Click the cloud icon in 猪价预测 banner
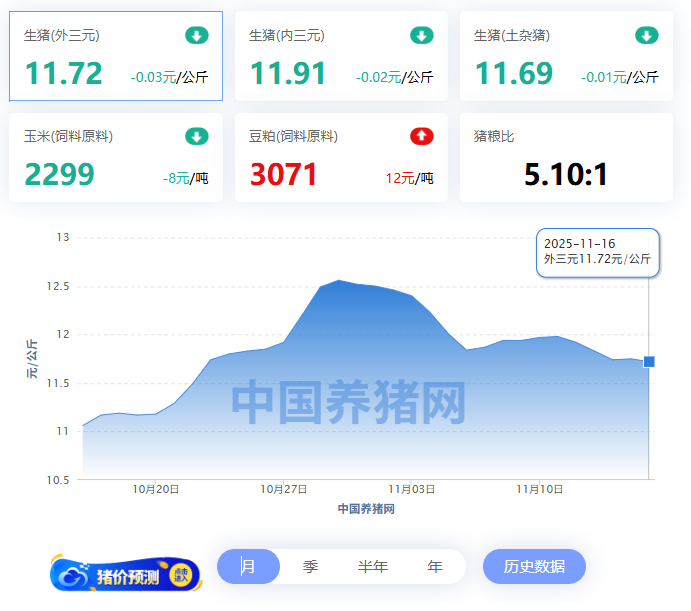Image resolution: width=691 pixels, height=611 pixels. coord(74,575)
